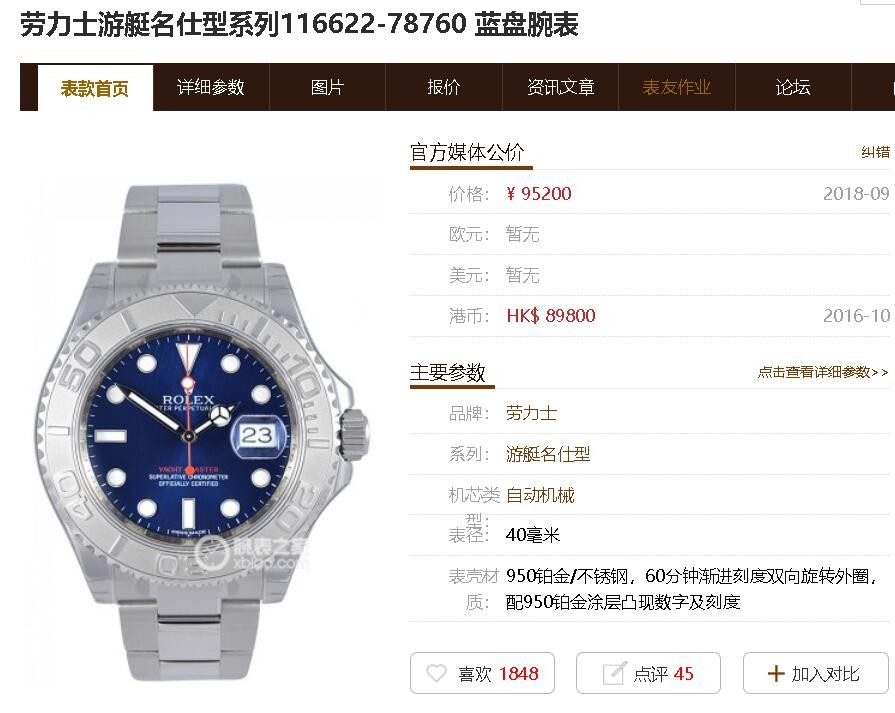Click the 点评 45 button
Viewport: 895px width, 713px height.
pyautogui.click(x=648, y=673)
